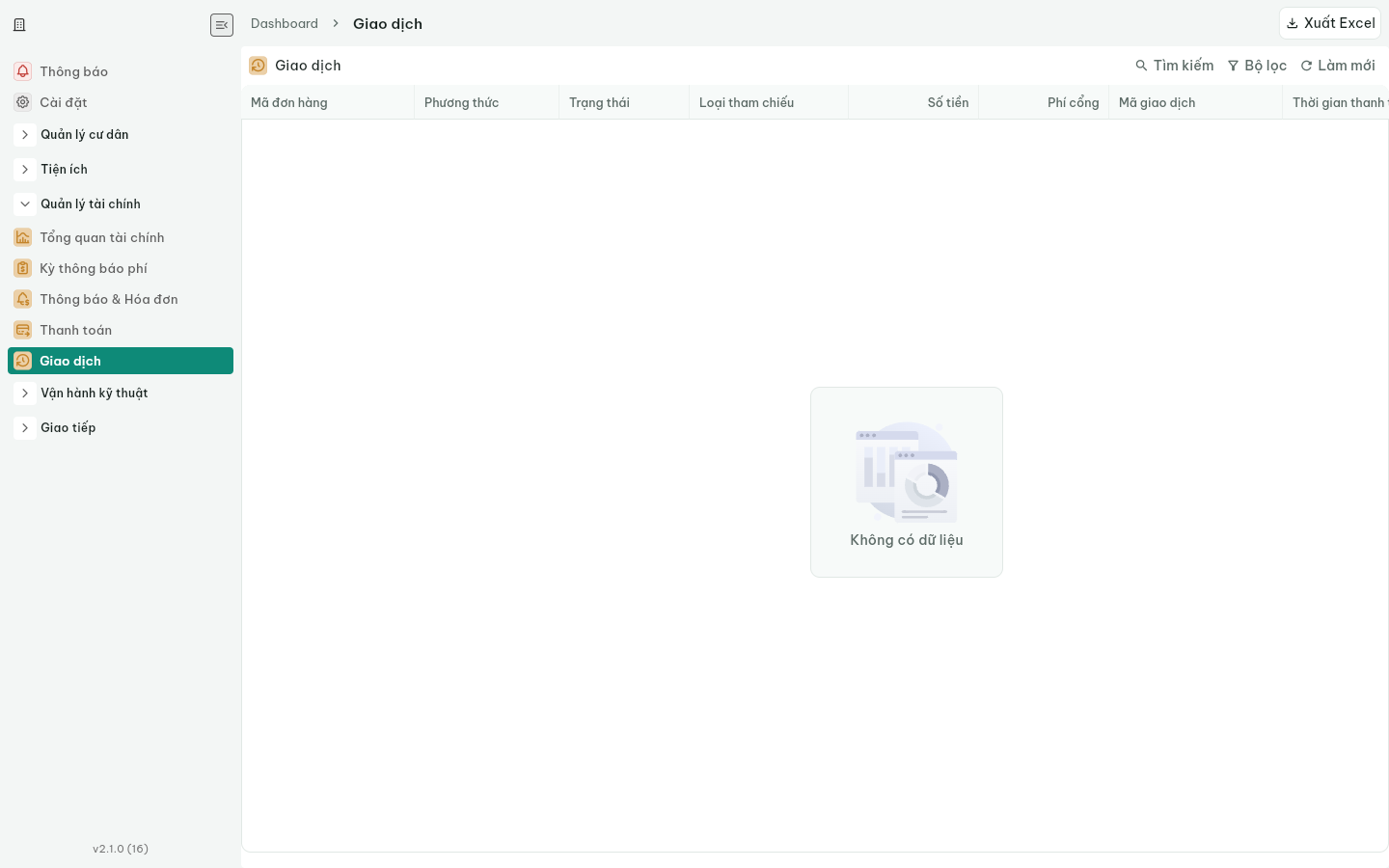Click the magnifier search icon
The image size is (1389, 868).
(1141, 66)
